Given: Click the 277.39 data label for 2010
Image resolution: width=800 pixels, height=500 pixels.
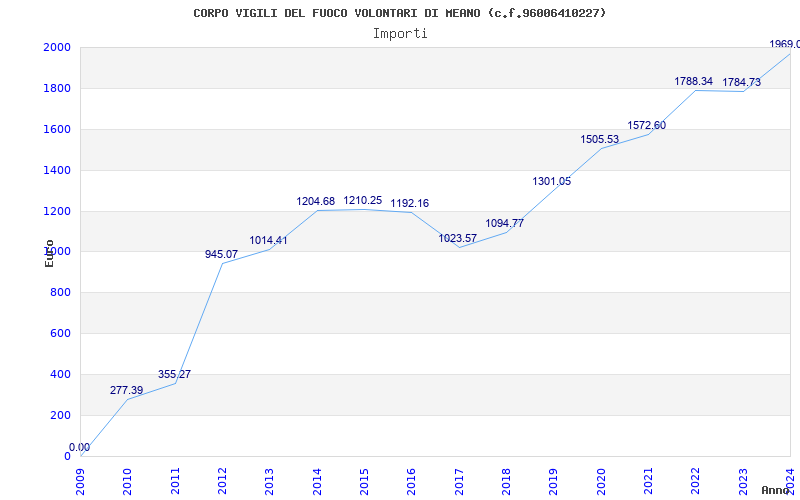Looking at the screenshot, I should [x=127, y=390].
